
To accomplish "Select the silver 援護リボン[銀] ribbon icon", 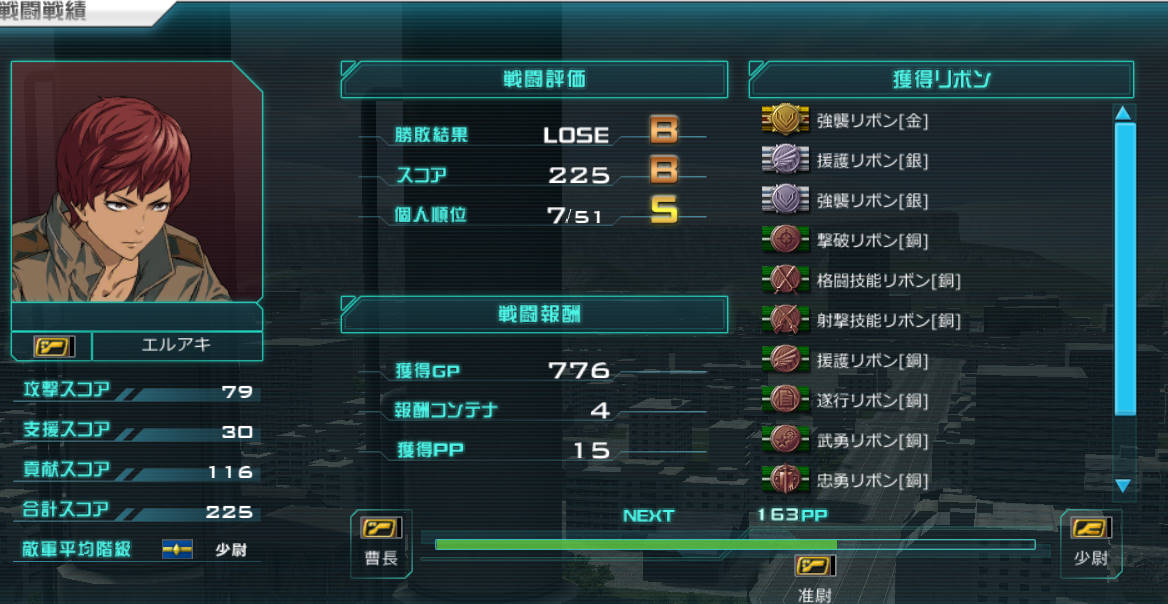I will pyautogui.click(x=785, y=159).
